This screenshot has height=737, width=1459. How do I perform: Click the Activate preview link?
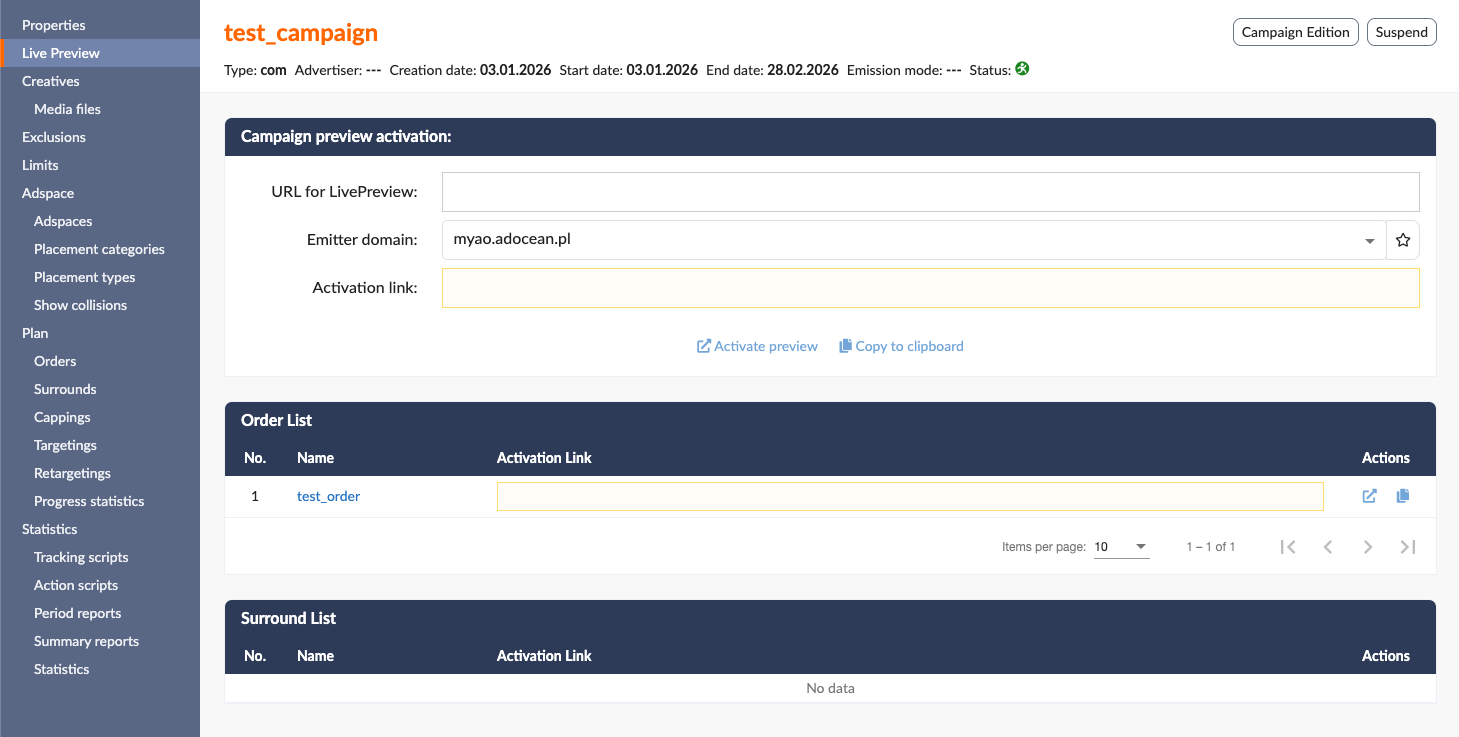point(757,346)
